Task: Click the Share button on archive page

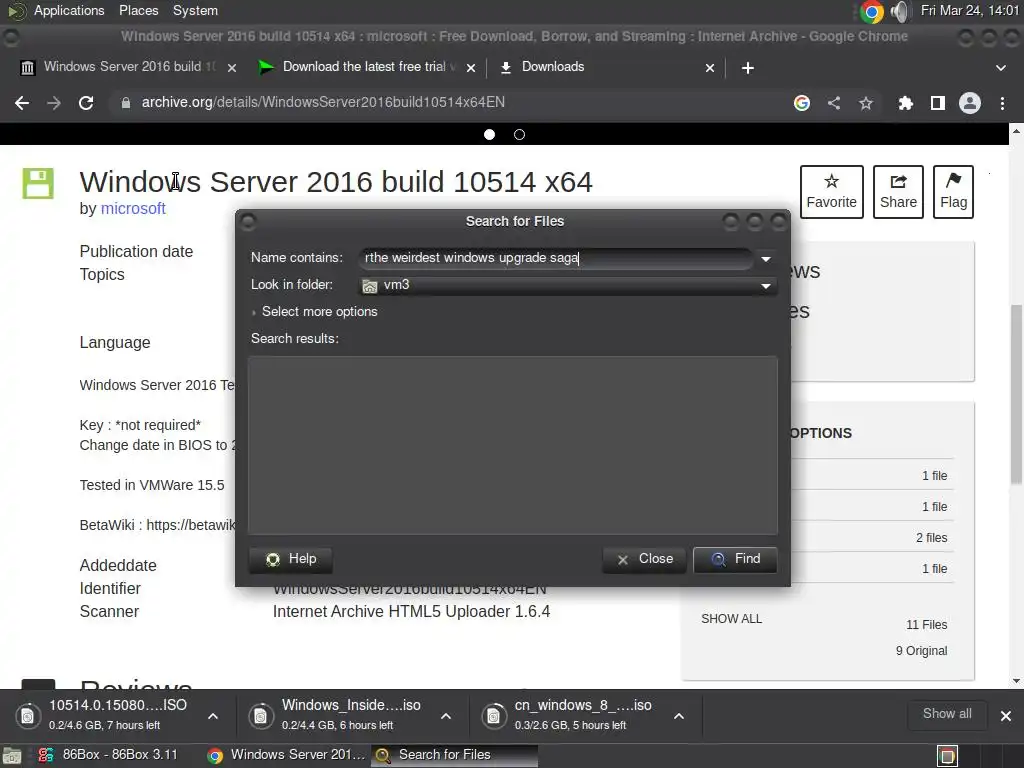Action: click(x=898, y=191)
